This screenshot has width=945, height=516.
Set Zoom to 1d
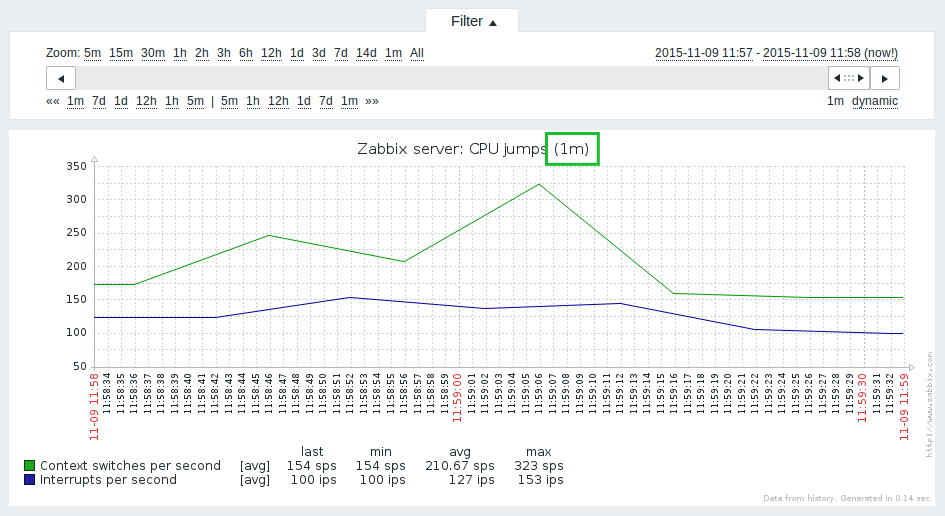click(x=297, y=53)
